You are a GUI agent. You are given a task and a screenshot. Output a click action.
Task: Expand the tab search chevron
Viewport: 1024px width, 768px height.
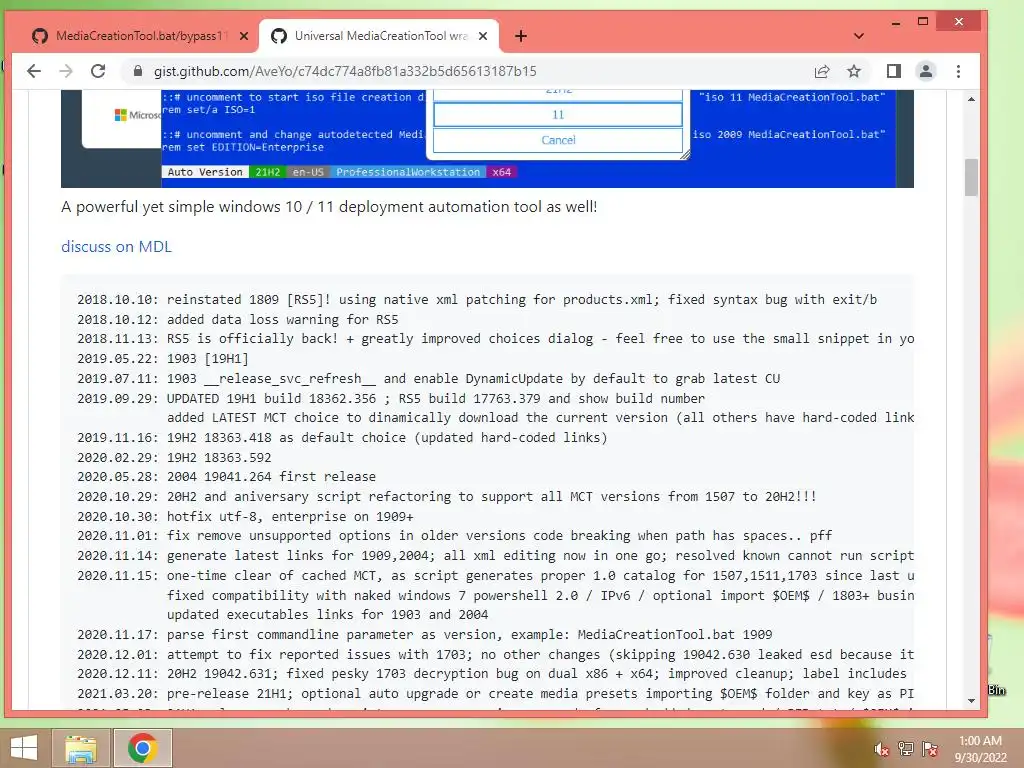tap(859, 36)
